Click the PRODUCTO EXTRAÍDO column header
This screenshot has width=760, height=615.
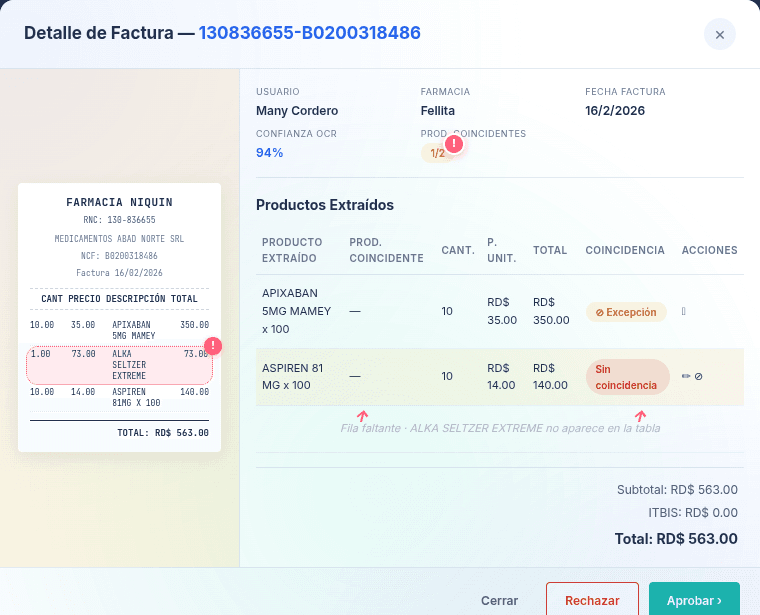click(292, 250)
